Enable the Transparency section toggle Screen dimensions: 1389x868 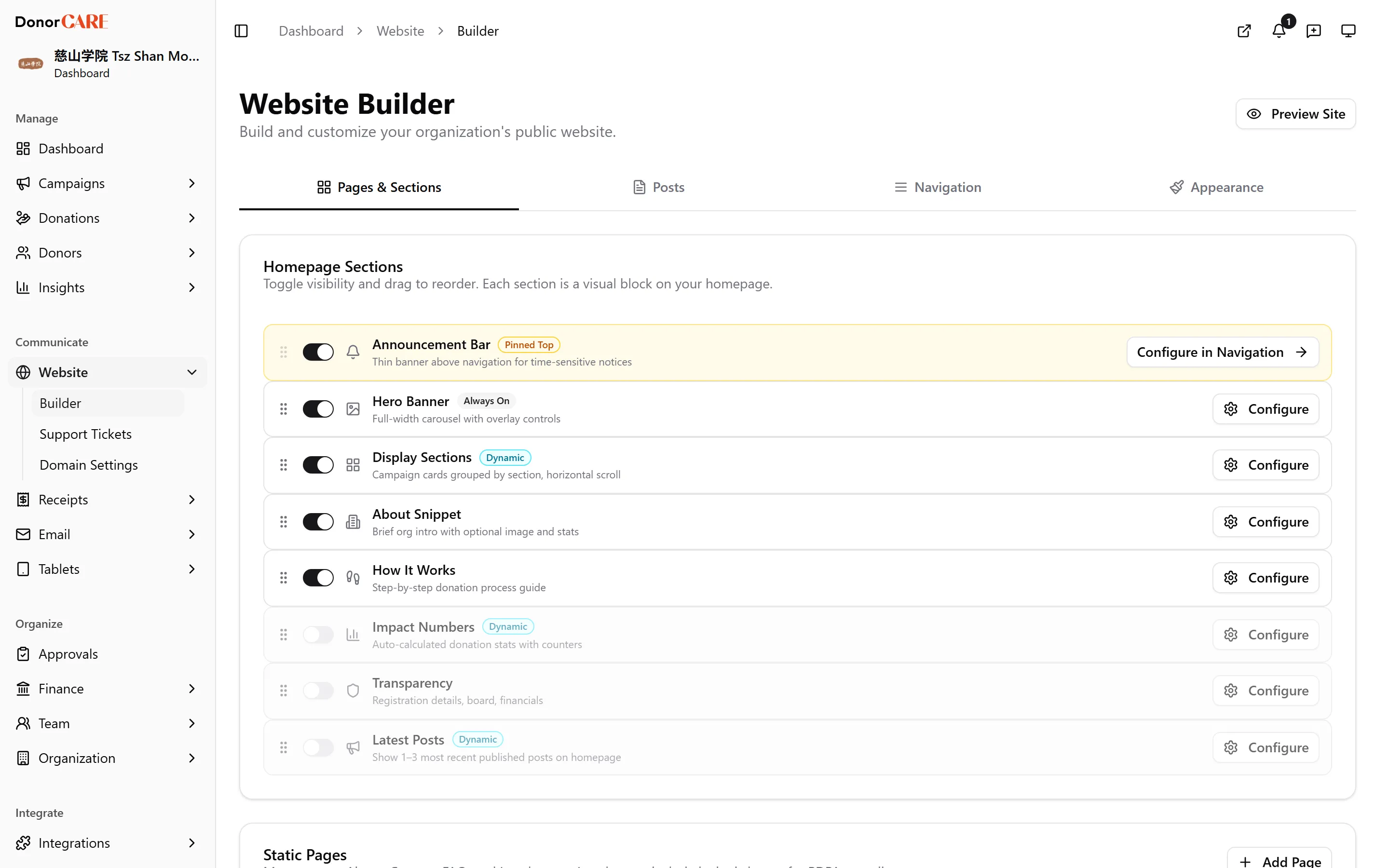pos(318,691)
